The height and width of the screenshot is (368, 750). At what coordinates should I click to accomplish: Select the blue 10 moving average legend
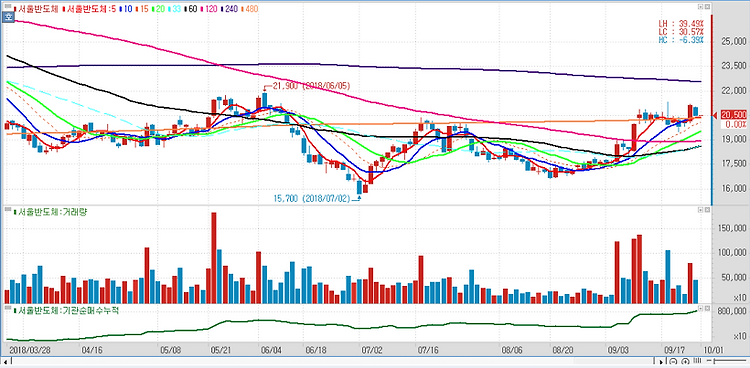pos(126,9)
